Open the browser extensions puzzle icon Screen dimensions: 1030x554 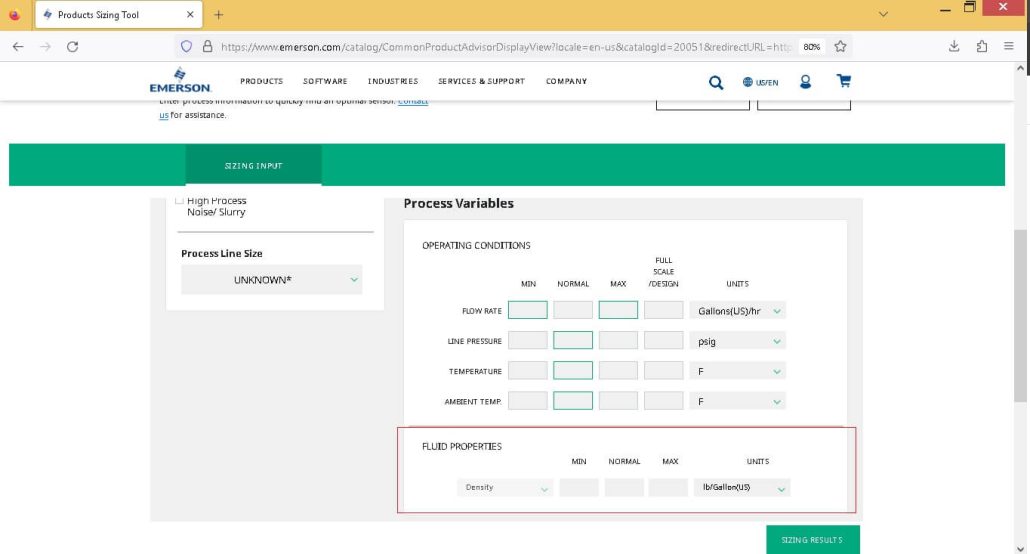point(981,47)
